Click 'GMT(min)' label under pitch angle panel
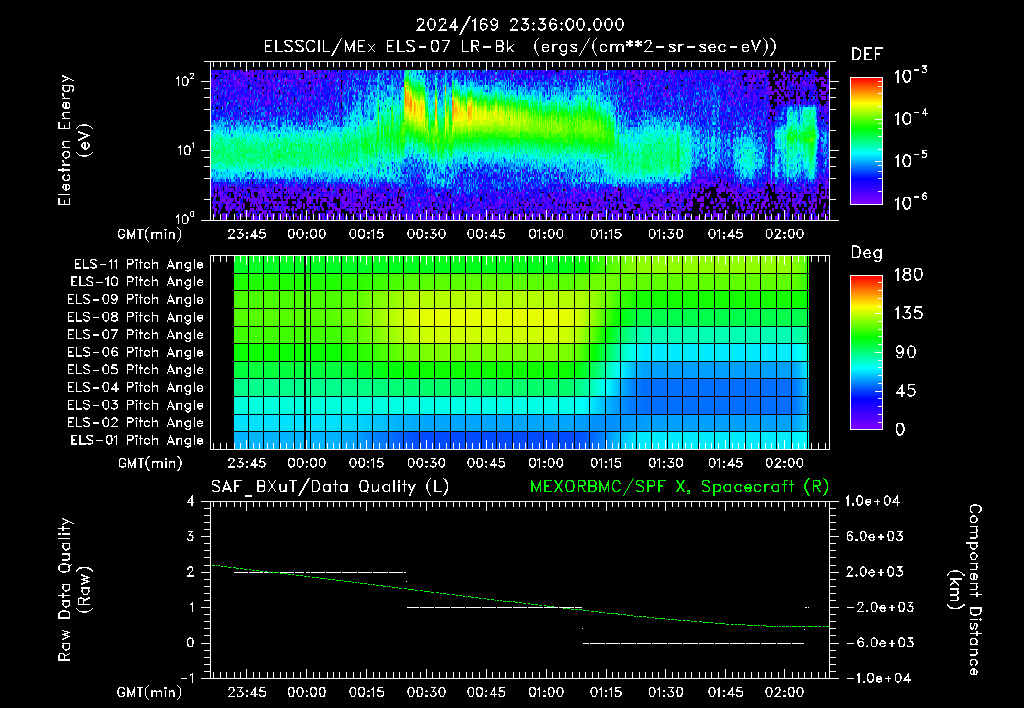Viewport: 1024px width, 708px height. [x=150, y=463]
